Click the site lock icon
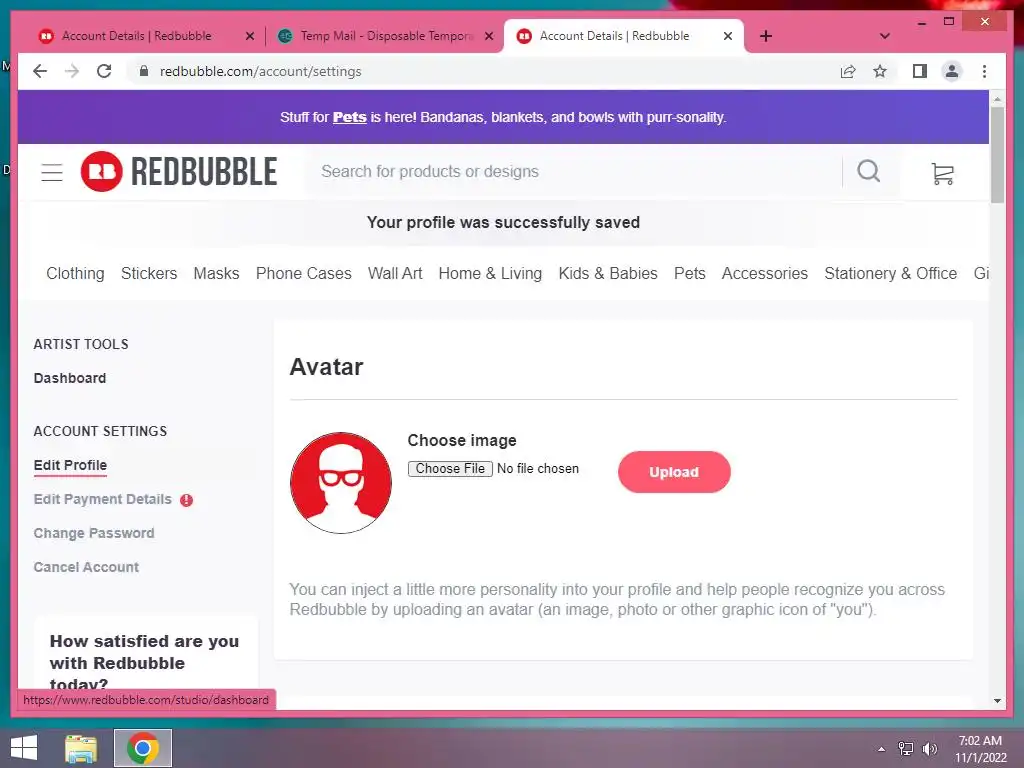 tap(144, 71)
